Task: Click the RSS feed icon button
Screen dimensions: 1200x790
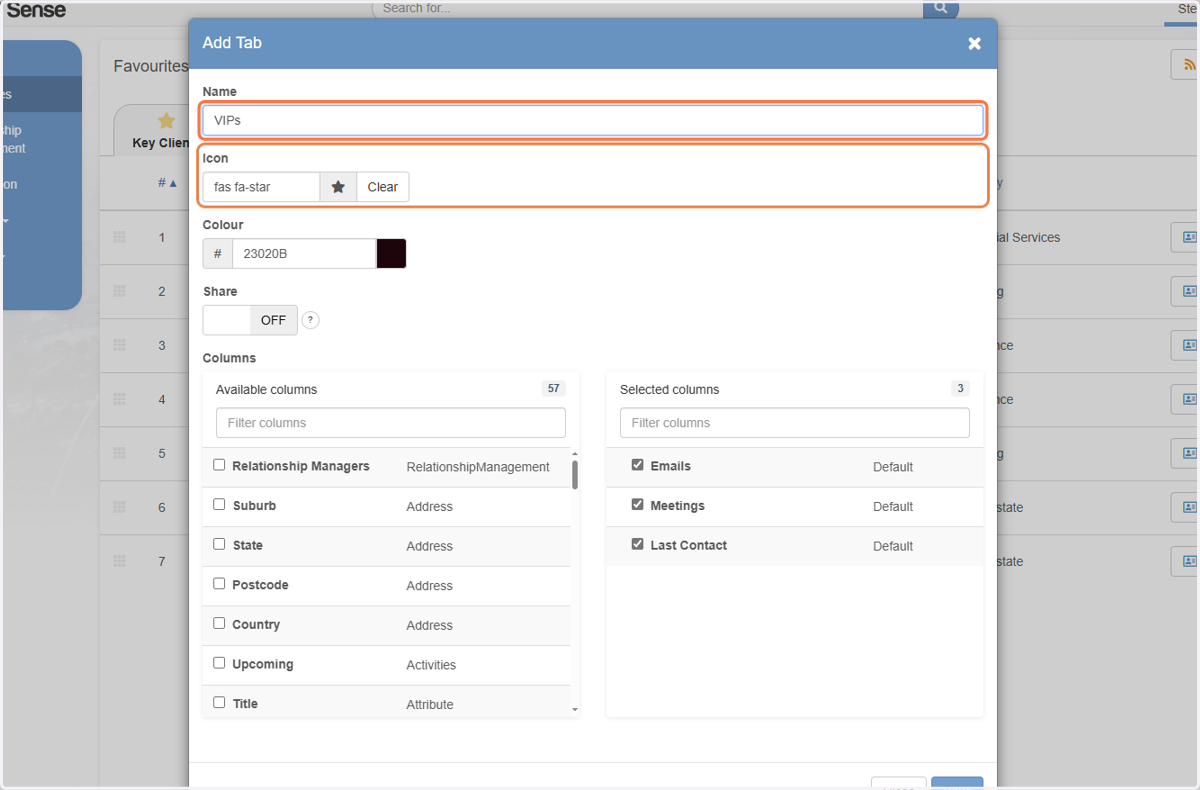Action: (1187, 65)
